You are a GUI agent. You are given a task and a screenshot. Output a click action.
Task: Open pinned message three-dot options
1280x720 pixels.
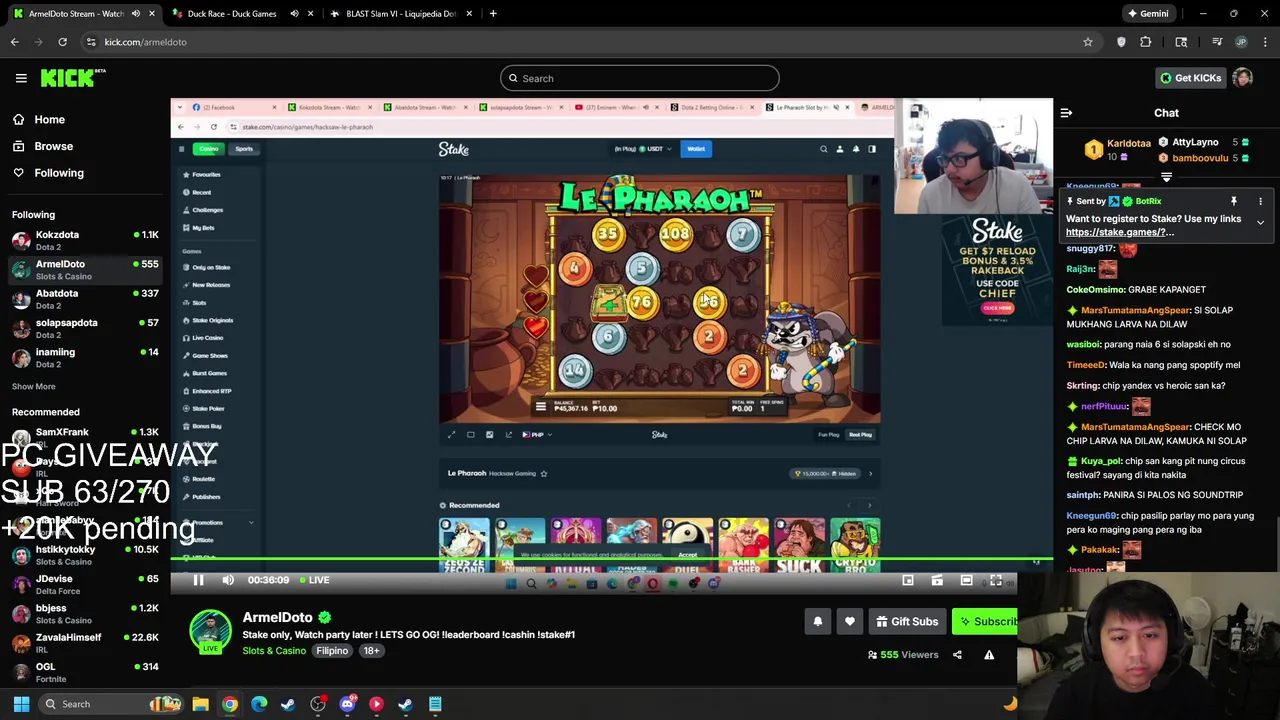point(1260,201)
